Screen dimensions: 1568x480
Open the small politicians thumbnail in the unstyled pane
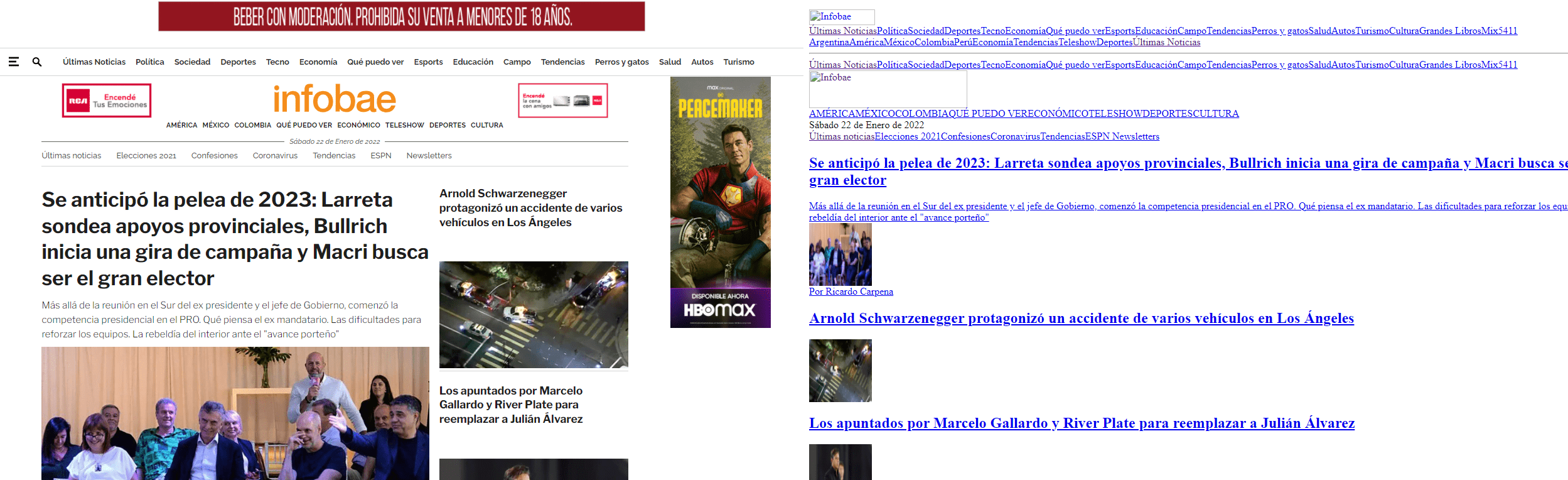(x=840, y=254)
